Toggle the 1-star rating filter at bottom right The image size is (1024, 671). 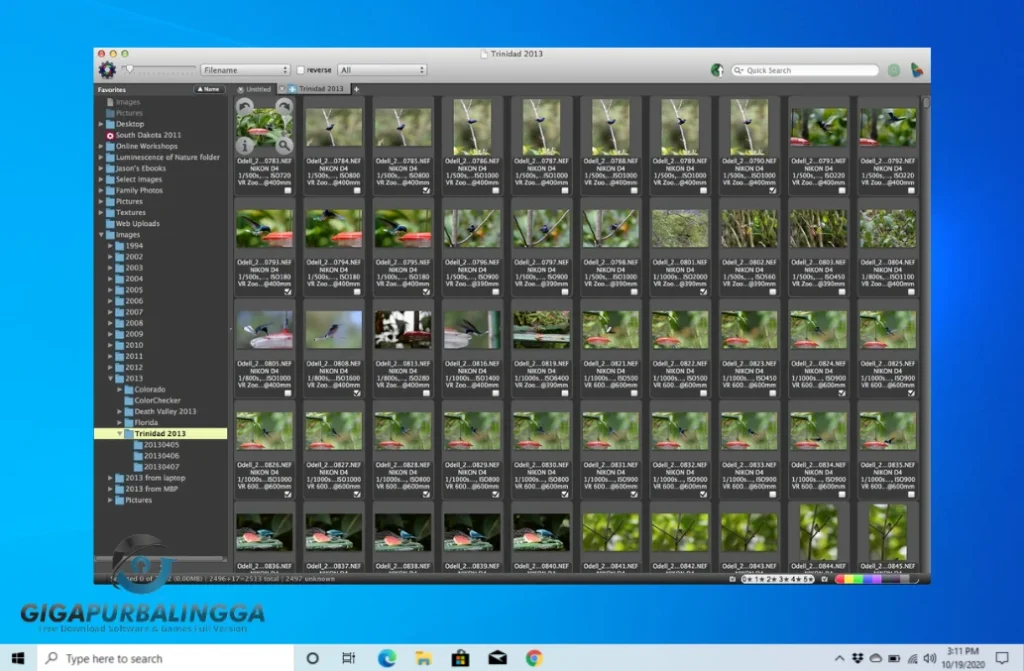tap(757, 578)
